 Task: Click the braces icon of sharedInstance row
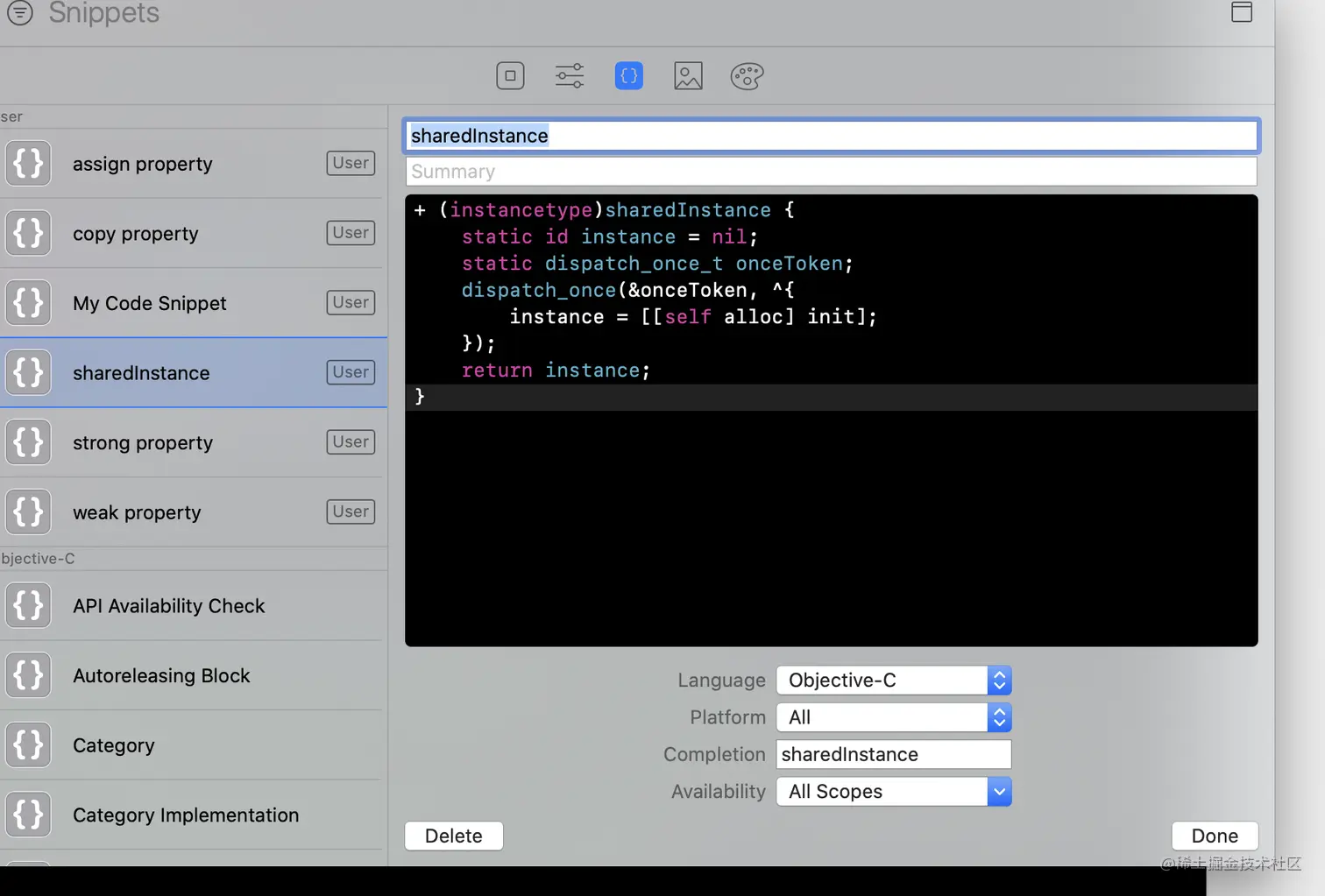[x=28, y=372]
